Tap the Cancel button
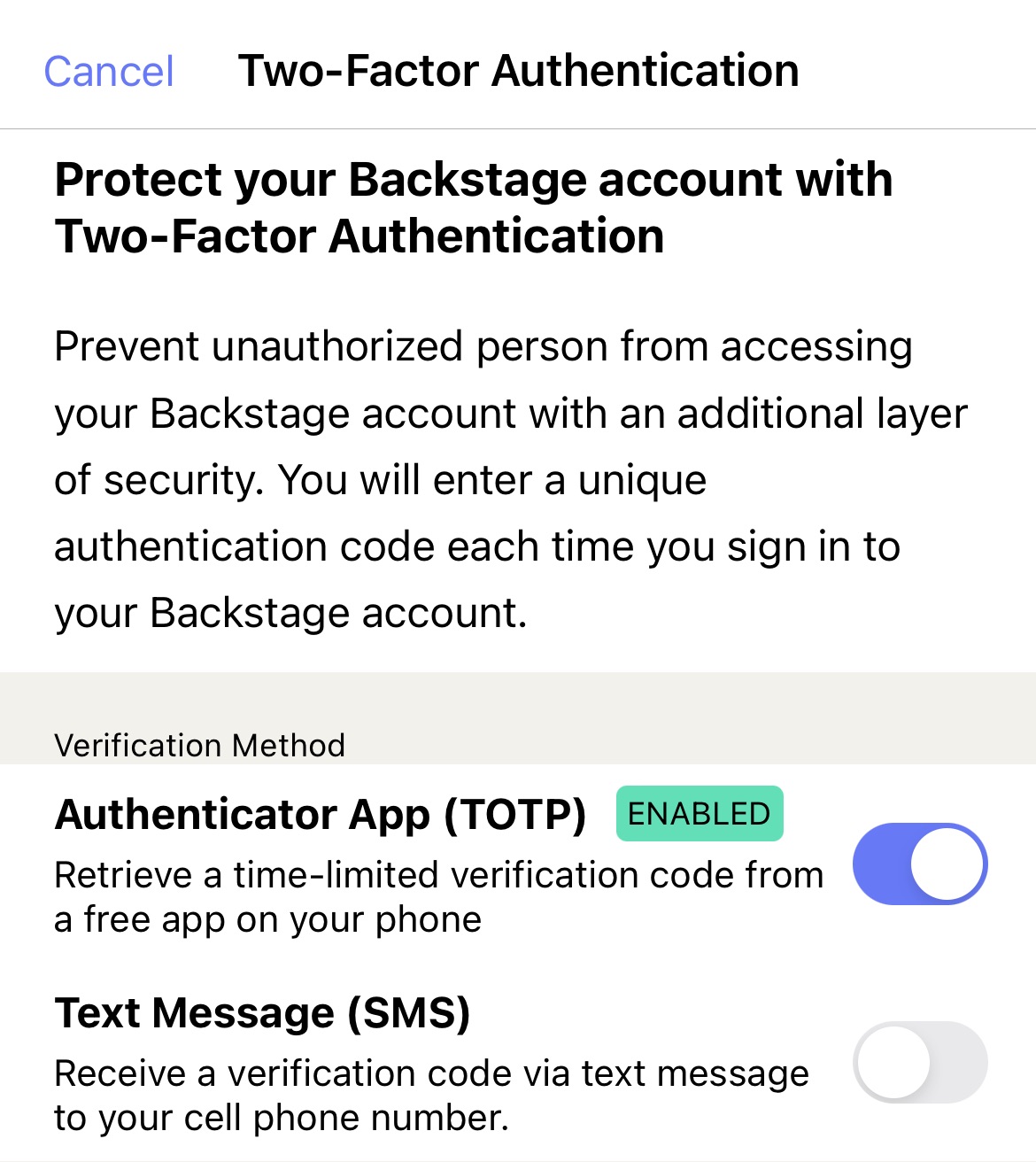Viewport: 1036px width, 1162px height. click(x=109, y=72)
